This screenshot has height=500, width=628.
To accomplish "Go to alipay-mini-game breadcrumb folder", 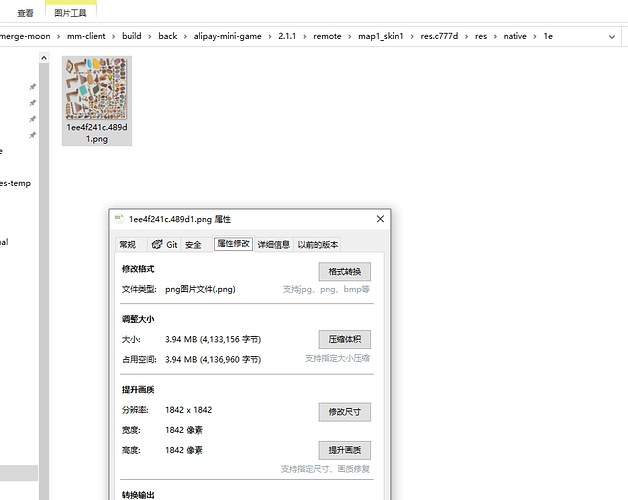I will [x=227, y=36].
